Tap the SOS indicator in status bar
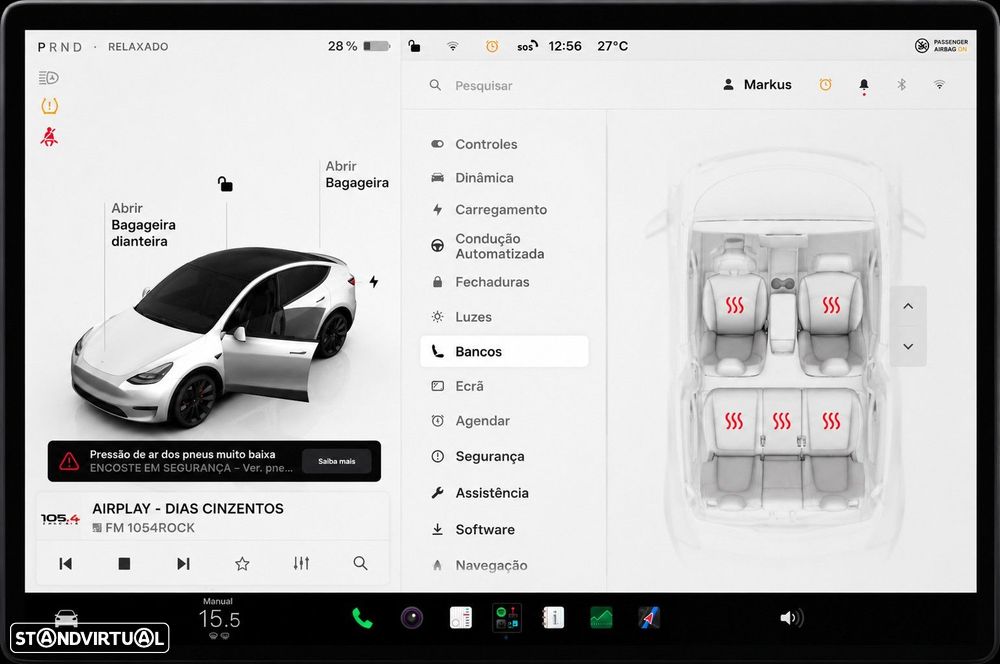This screenshot has height=664, width=1000. coord(527,46)
